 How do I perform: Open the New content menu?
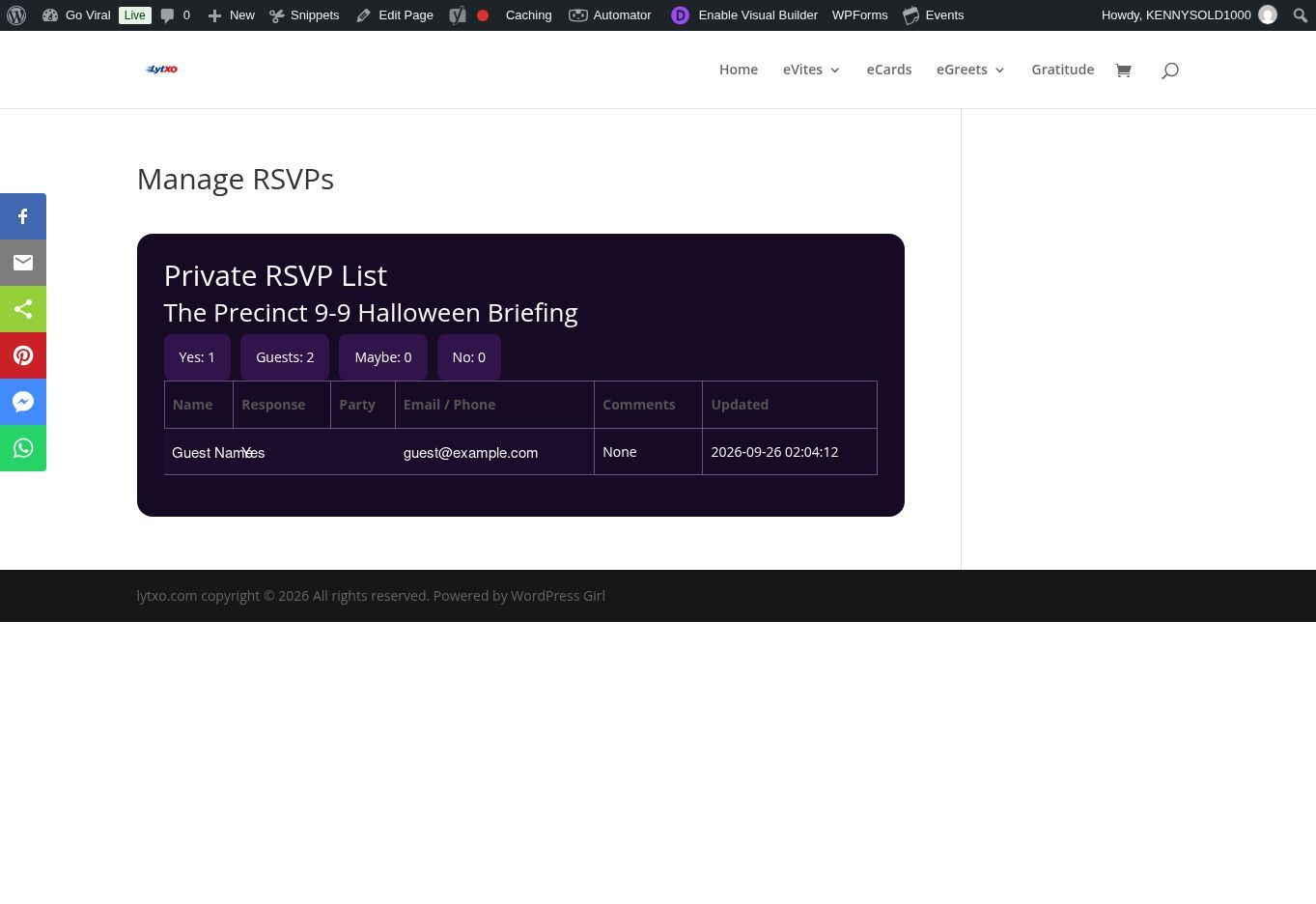(231, 15)
